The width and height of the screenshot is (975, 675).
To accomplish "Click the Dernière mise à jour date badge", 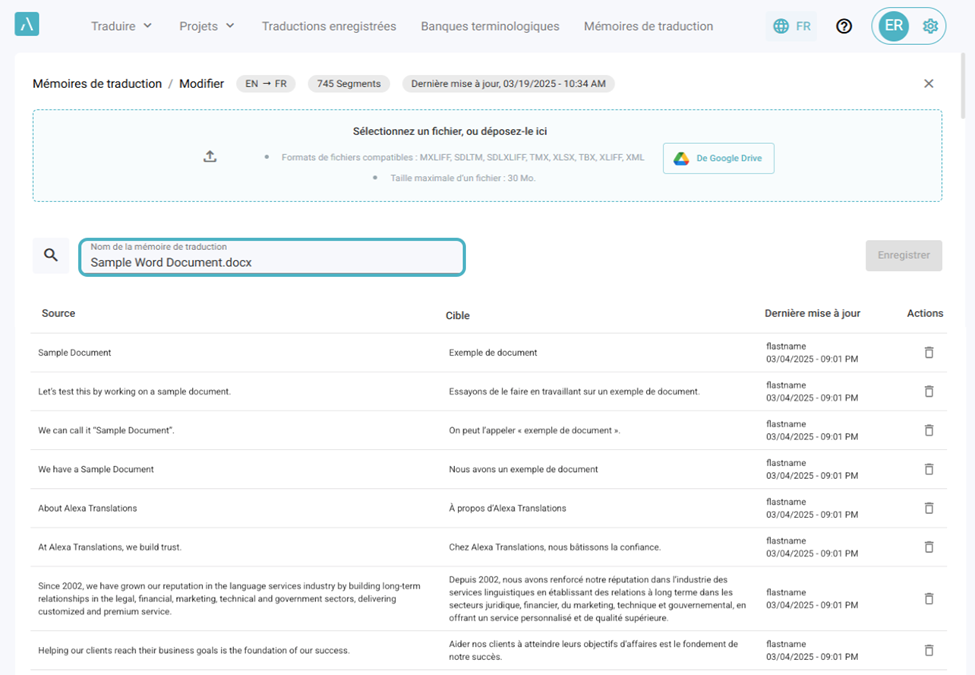I will point(508,83).
